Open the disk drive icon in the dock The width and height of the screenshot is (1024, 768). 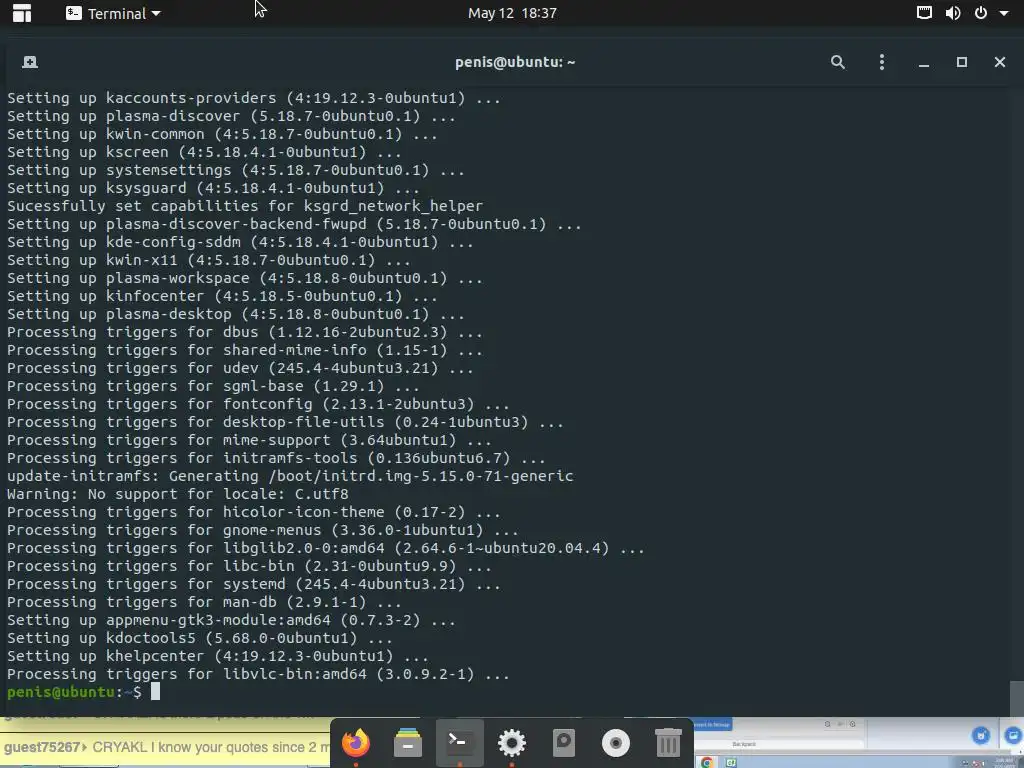[564, 743]
